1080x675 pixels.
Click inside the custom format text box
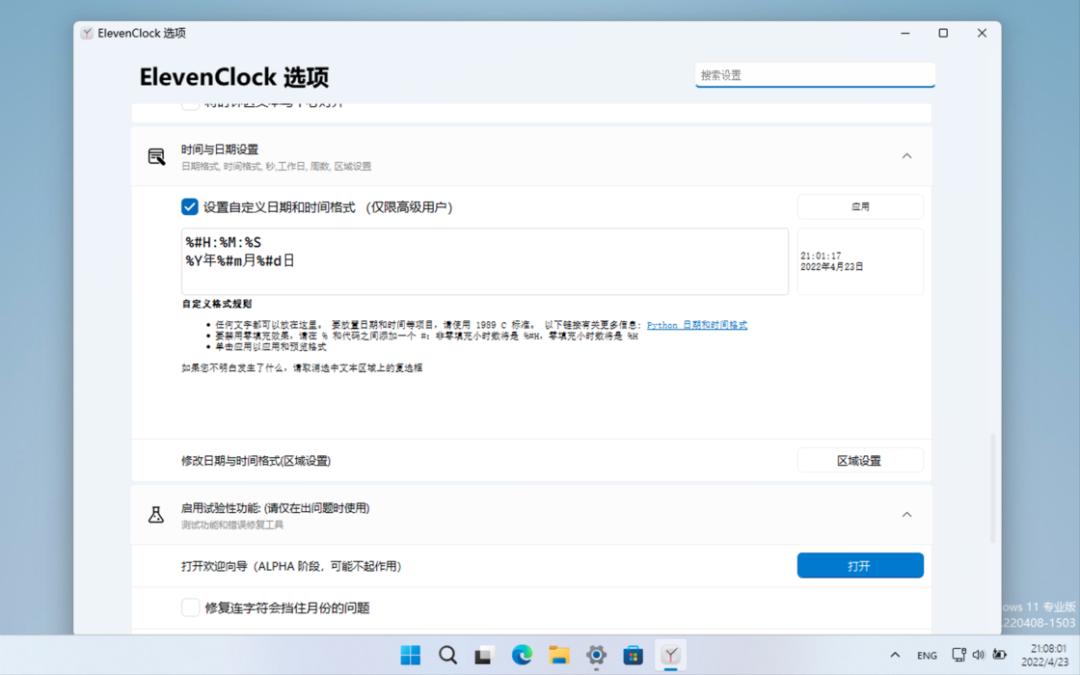[x=485, y=262]
